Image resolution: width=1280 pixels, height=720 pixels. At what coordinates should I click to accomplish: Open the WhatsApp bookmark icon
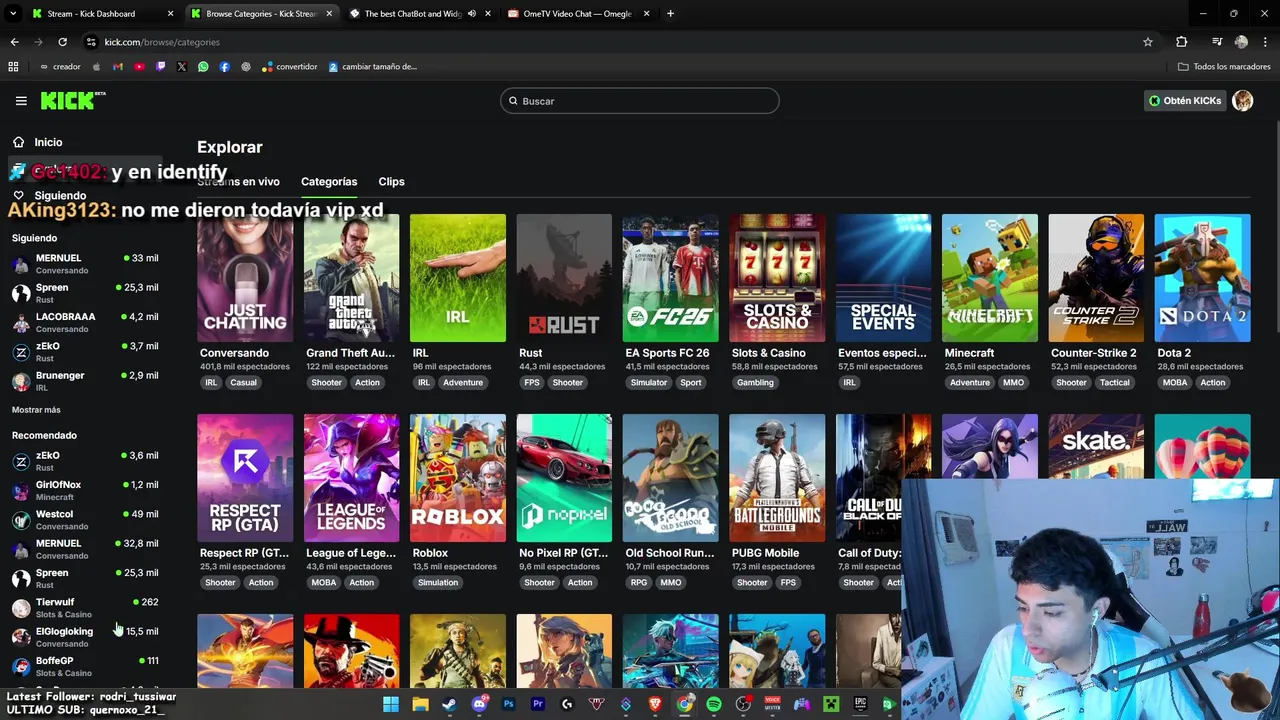pyautogui.click(x=203, y=67)
